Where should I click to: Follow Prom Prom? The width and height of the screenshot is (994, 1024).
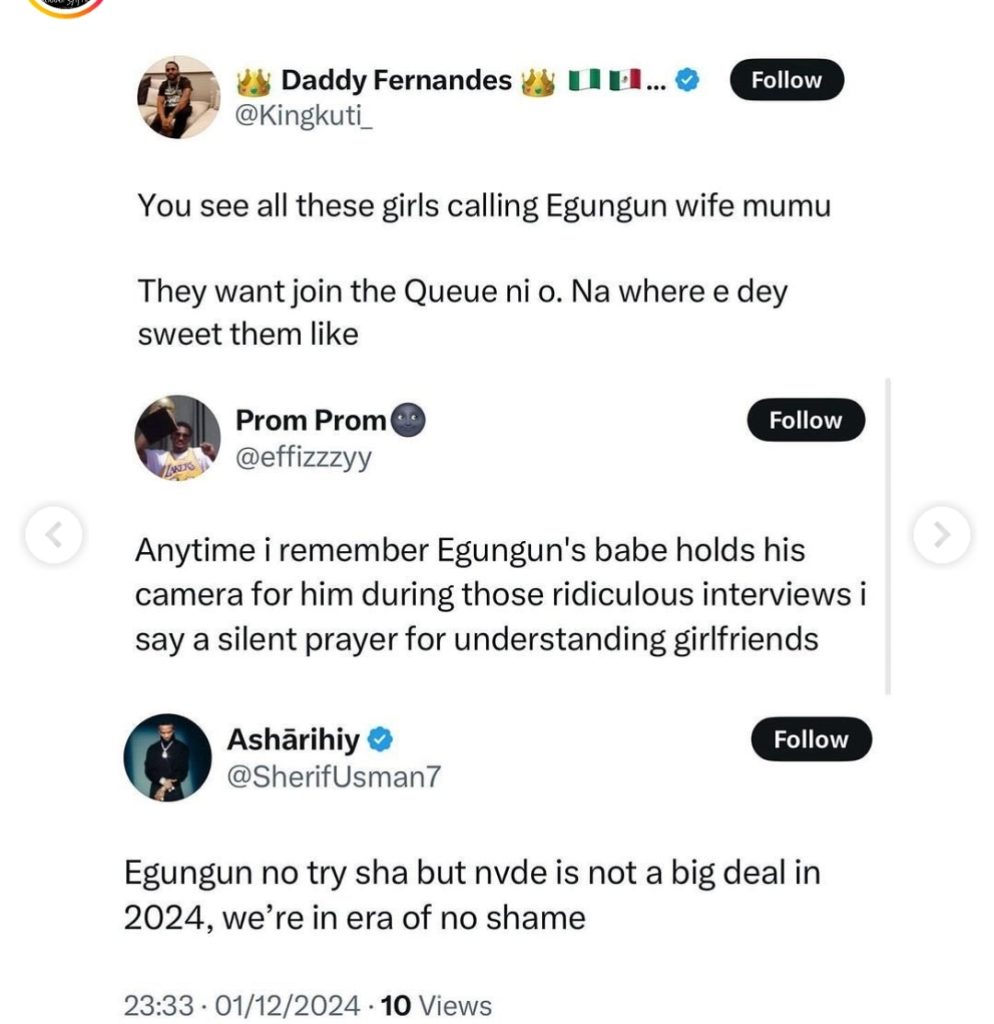click(805, 421)
